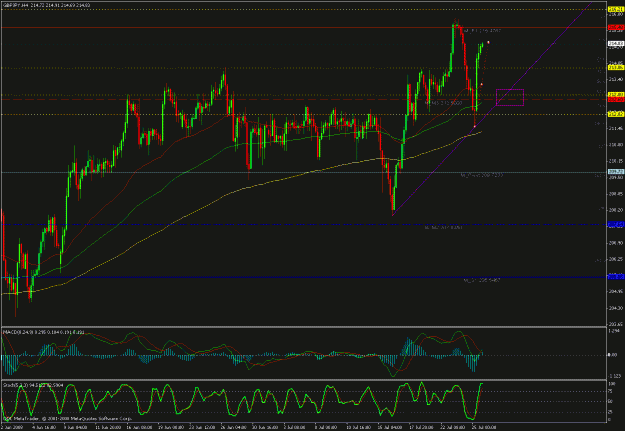Click the 206.25 price scale value
Image resolution: width=625 pixels, height=431 pixels.
(616, 259)
